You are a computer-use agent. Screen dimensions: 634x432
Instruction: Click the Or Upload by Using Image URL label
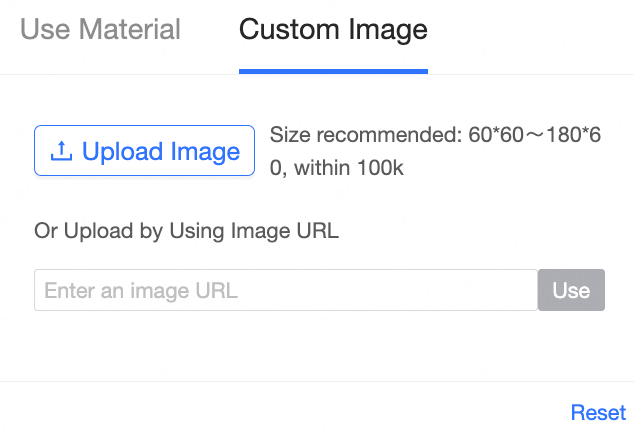[187, 232]
